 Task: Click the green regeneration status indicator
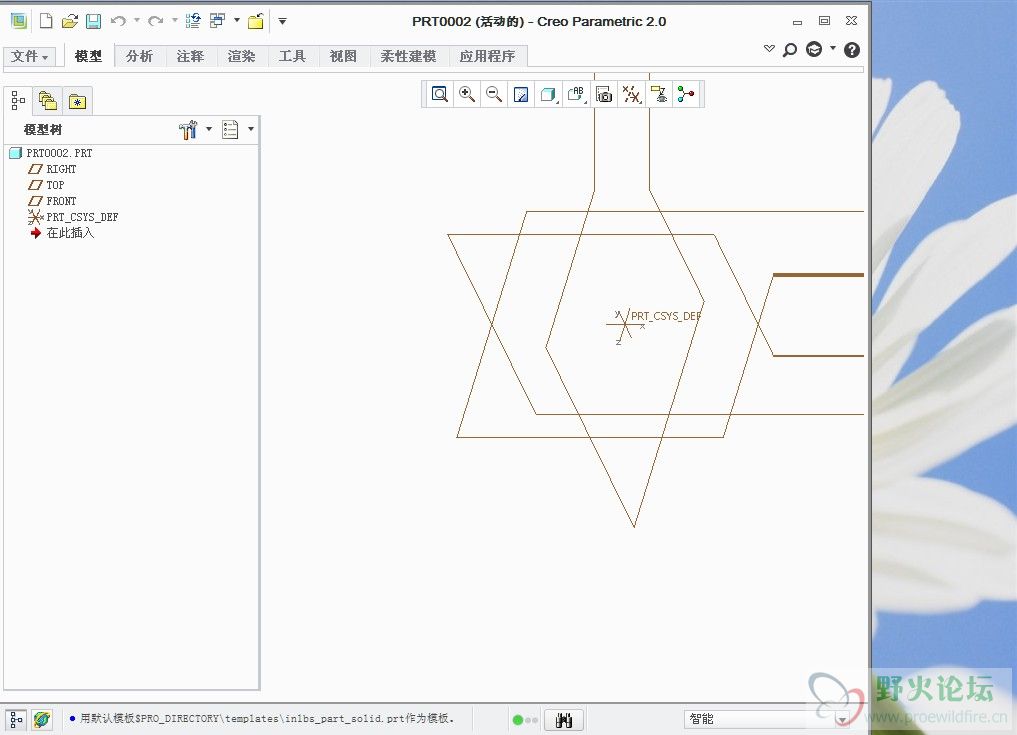518,719
